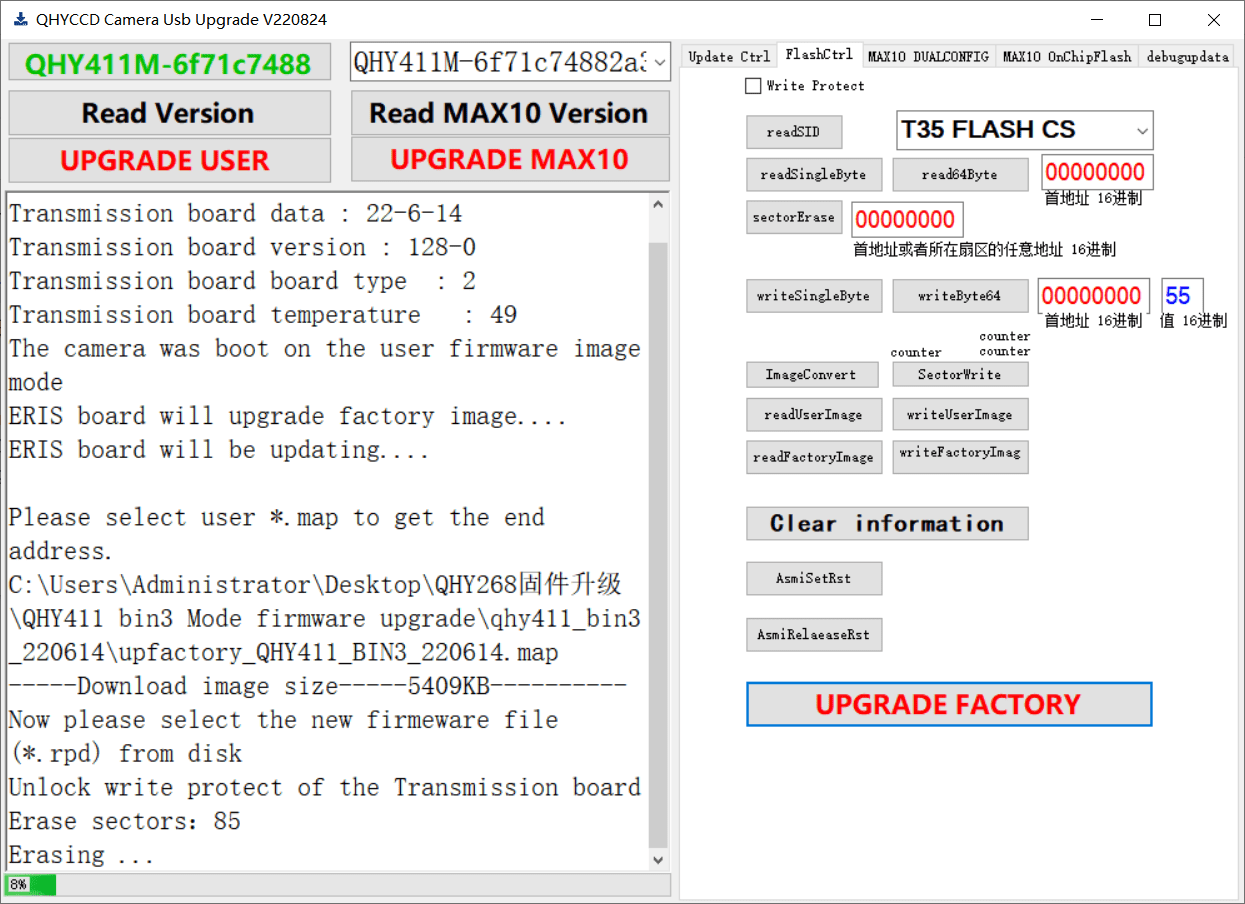Screen dimensions: 1245x904
Task: Click the 'Erasing ...' log line
Action: 82,855
